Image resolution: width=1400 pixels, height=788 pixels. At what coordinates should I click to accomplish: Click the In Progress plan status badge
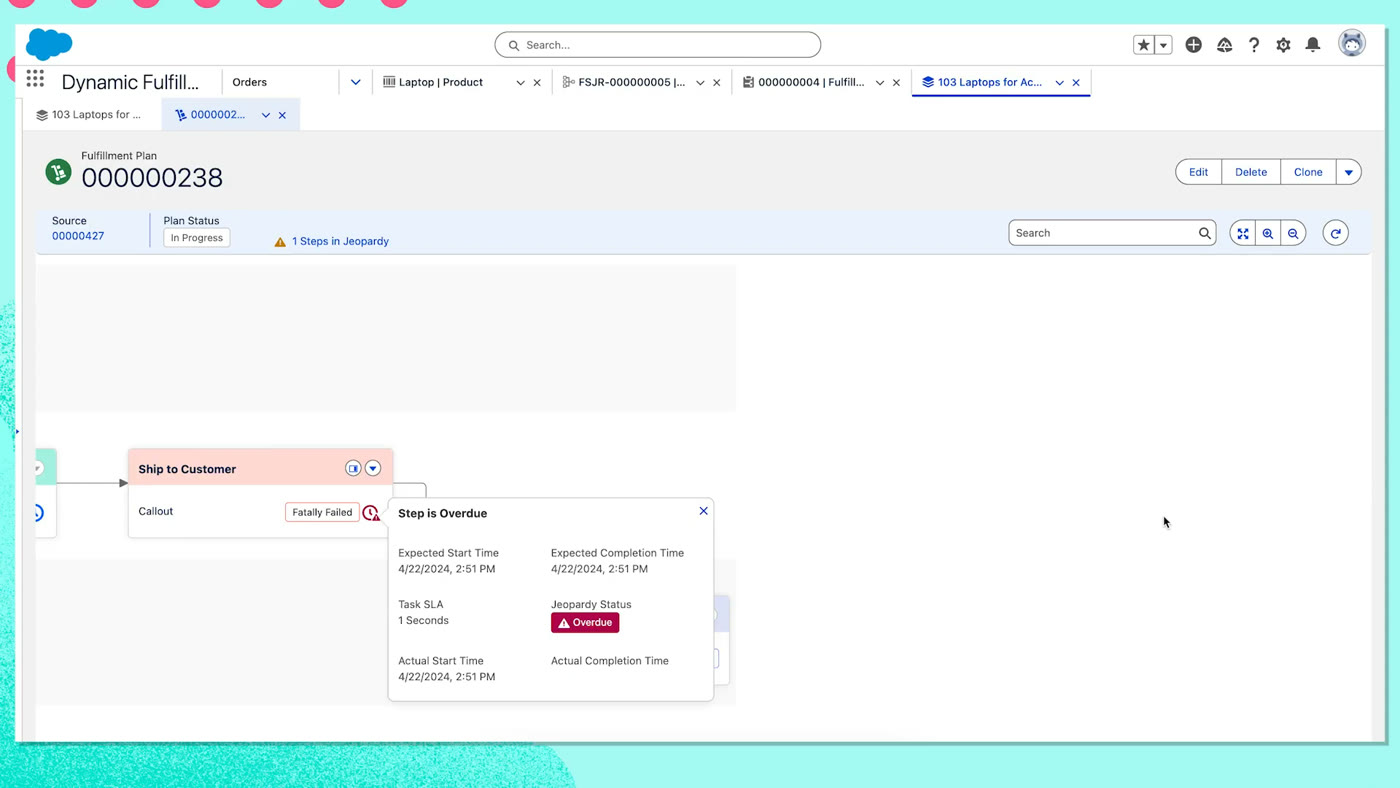point(197,238)
